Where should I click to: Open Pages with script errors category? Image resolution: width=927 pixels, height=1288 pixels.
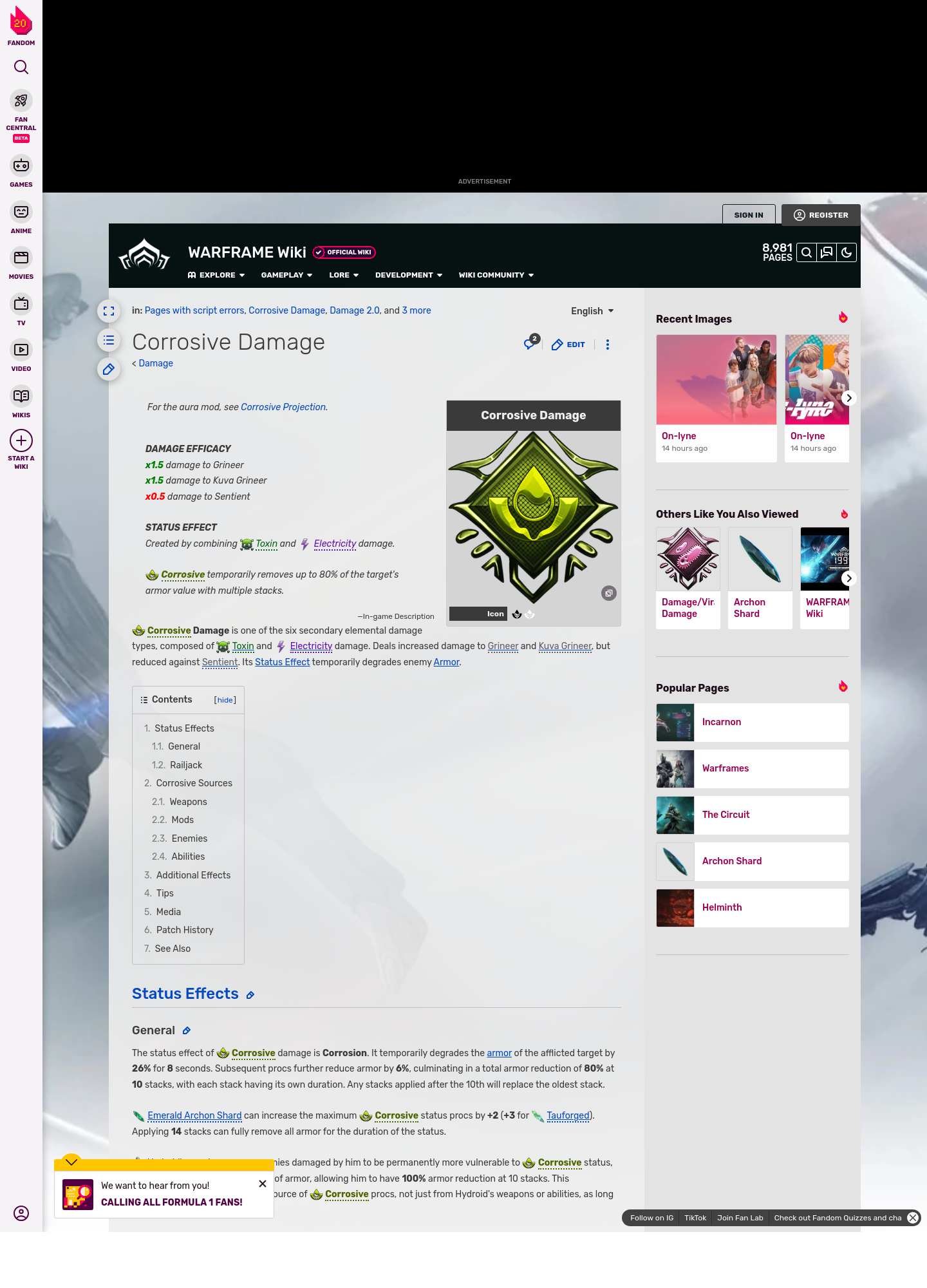(x=194, y=310)
